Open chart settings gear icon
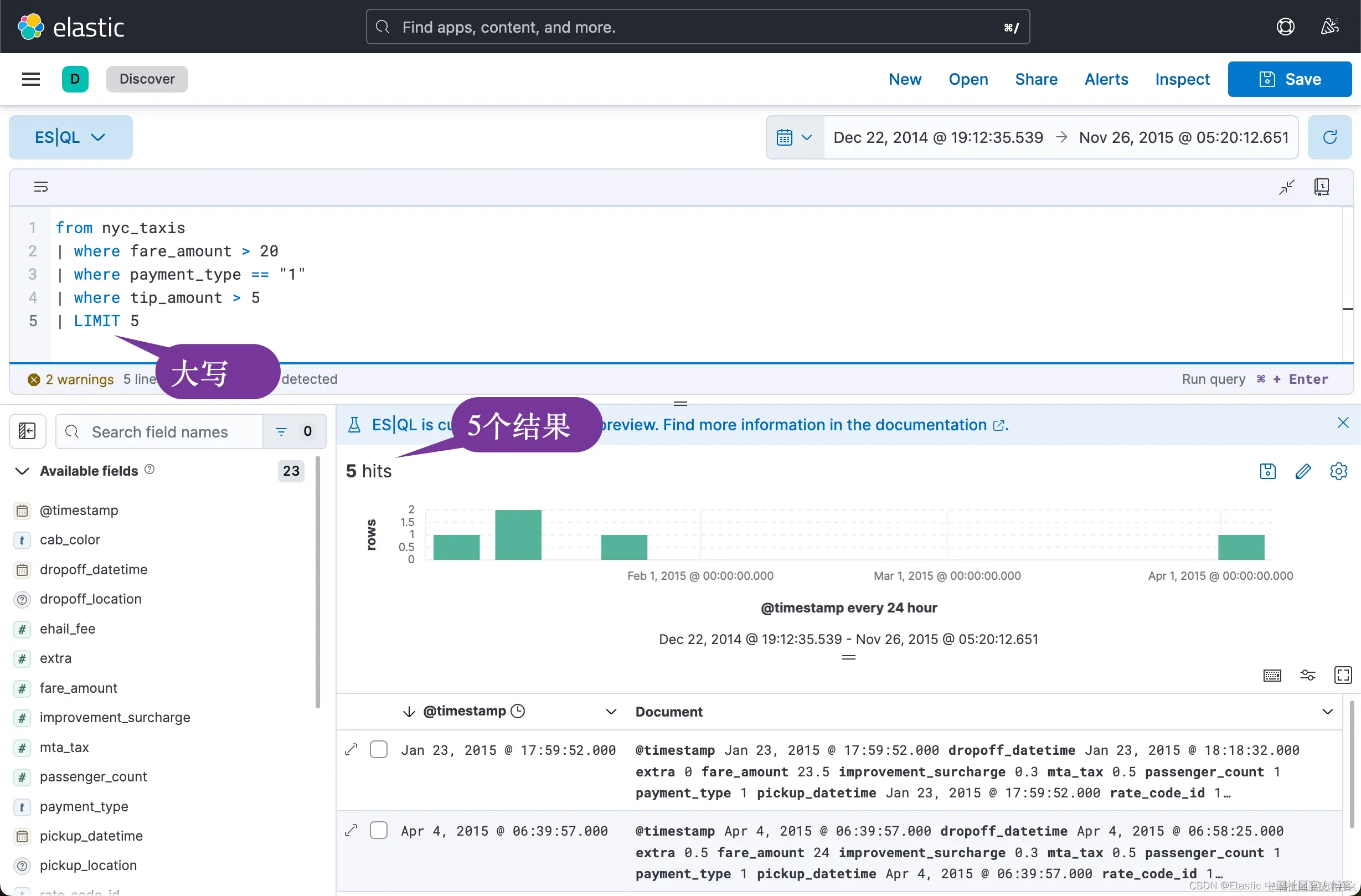Image resolution: width=1361 pixels, height=896 pixels. point(1338,471)
